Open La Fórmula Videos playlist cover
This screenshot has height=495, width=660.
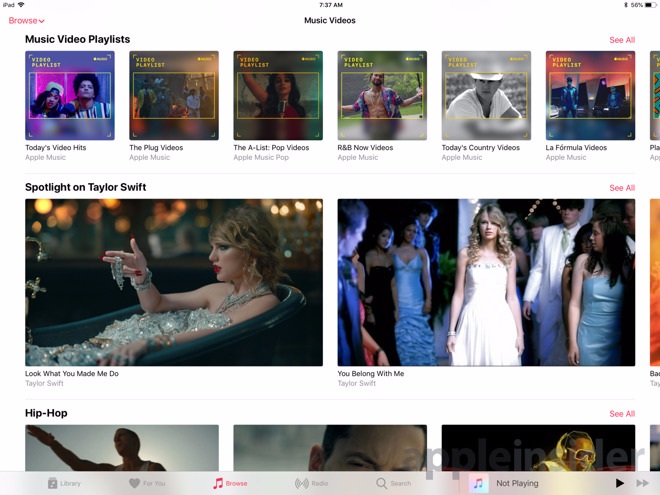[591, 96]
